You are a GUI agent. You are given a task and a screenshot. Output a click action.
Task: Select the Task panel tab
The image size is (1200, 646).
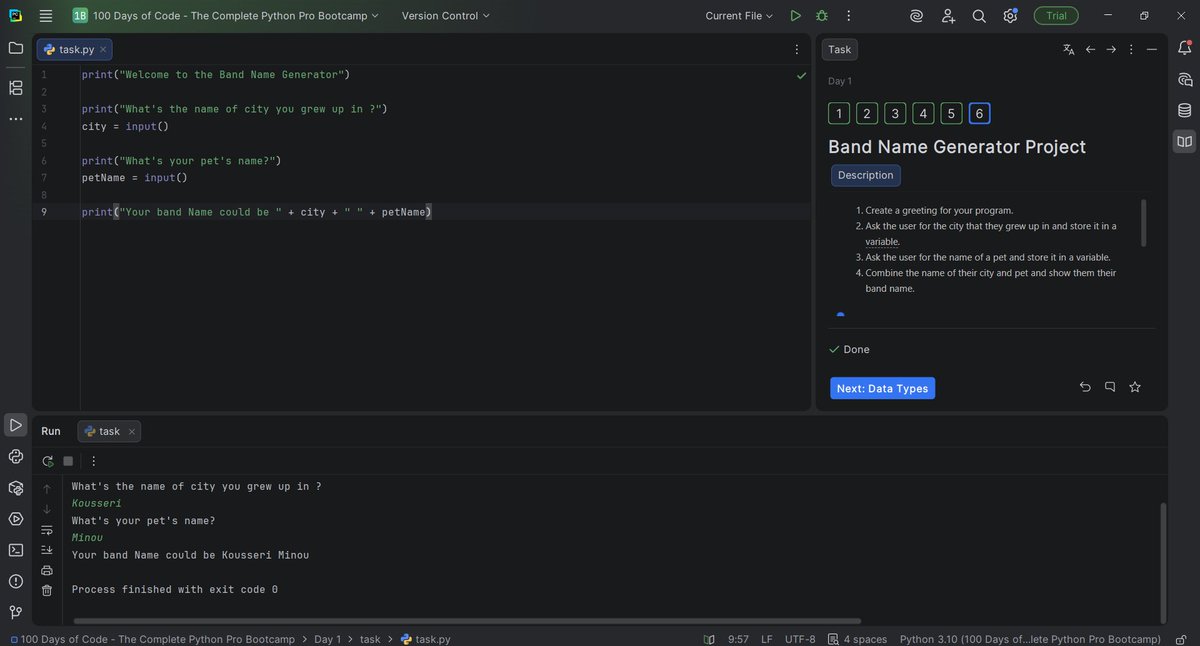coord(840,49)
